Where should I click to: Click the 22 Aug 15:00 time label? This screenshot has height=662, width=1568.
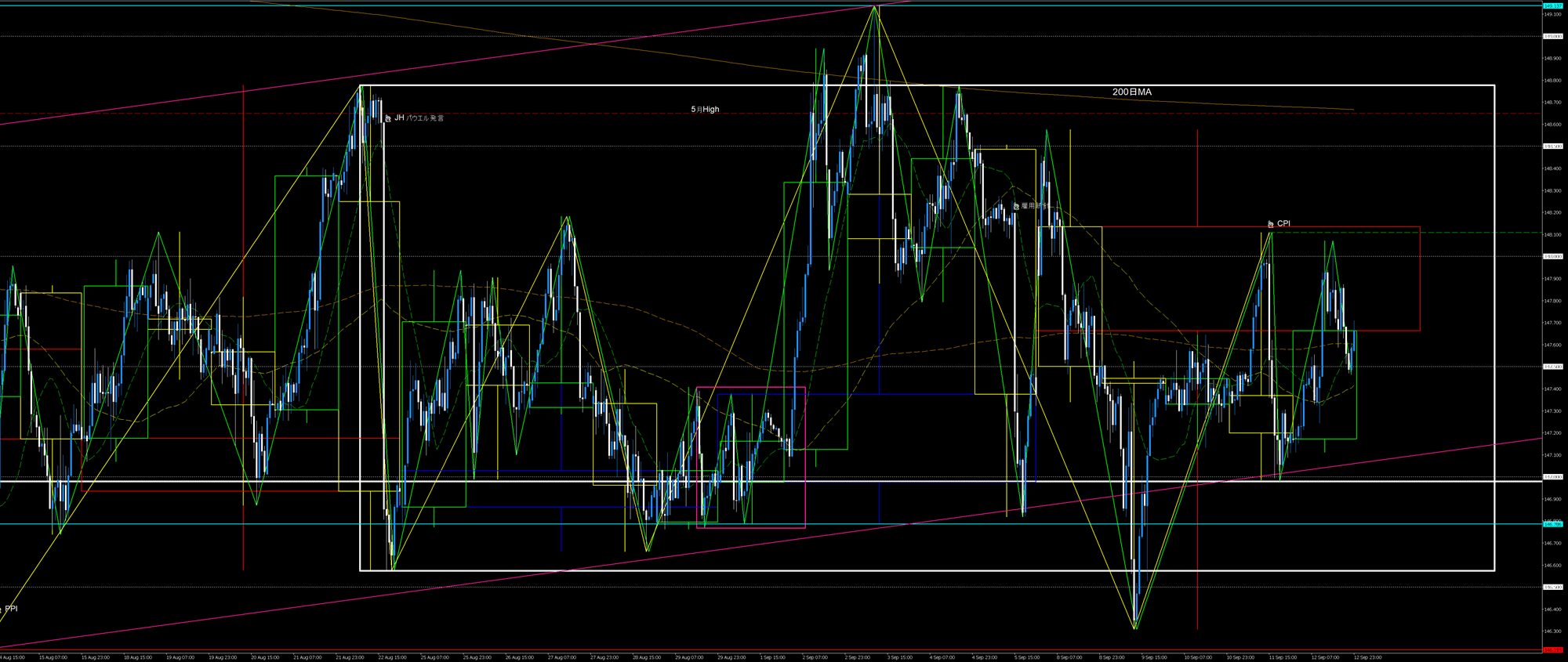coord(394,657)
